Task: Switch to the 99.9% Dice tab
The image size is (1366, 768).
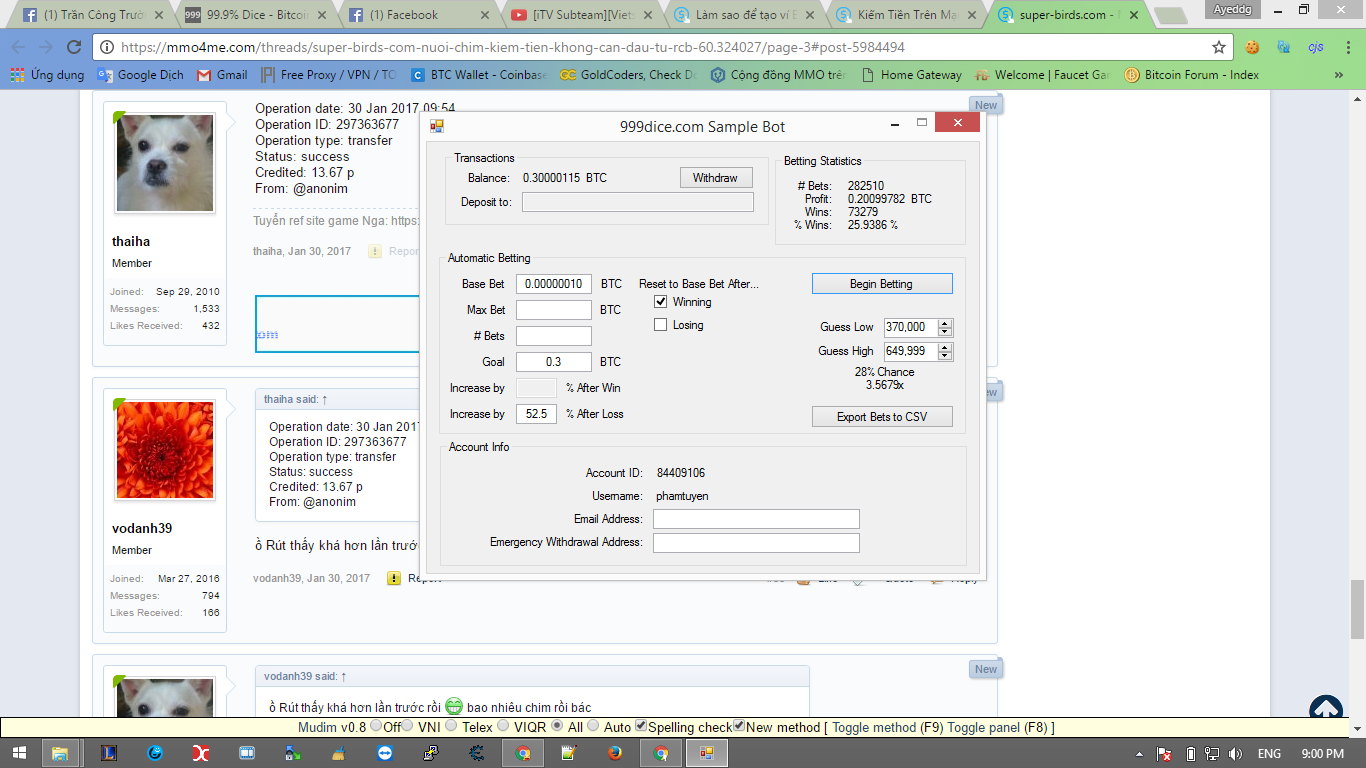Action: [x=257, y=15]
